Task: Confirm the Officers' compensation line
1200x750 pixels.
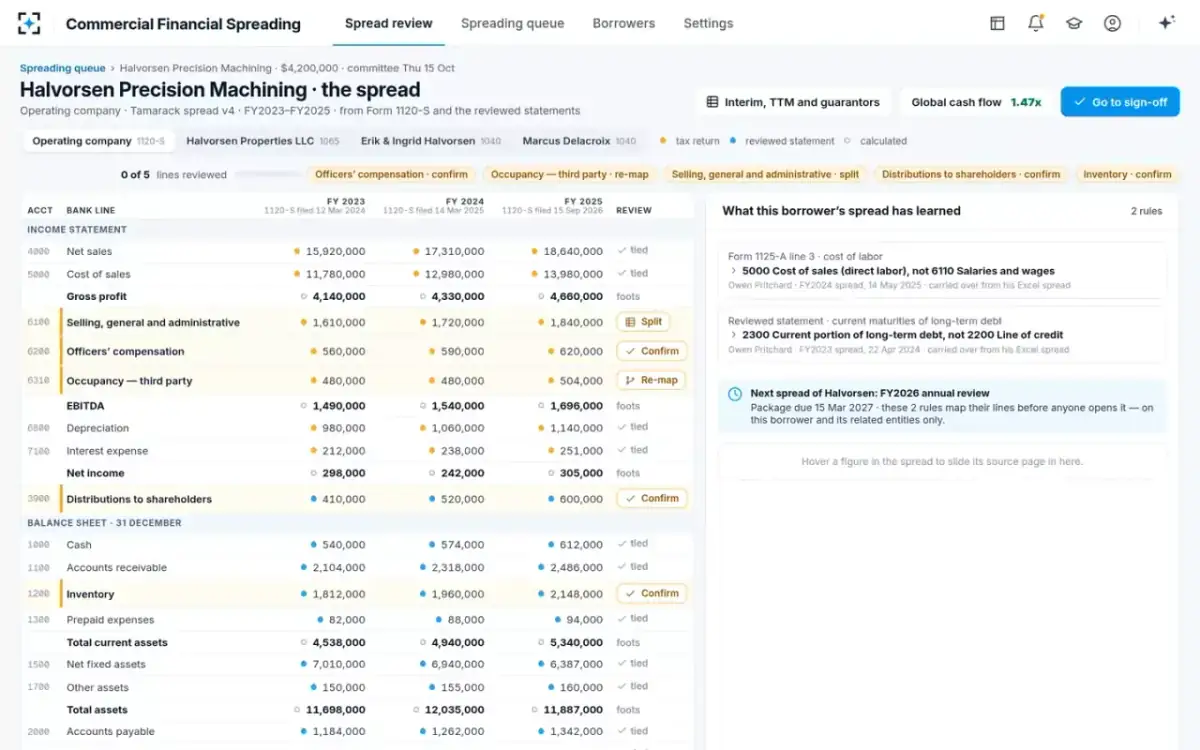Action: (651, 351)
